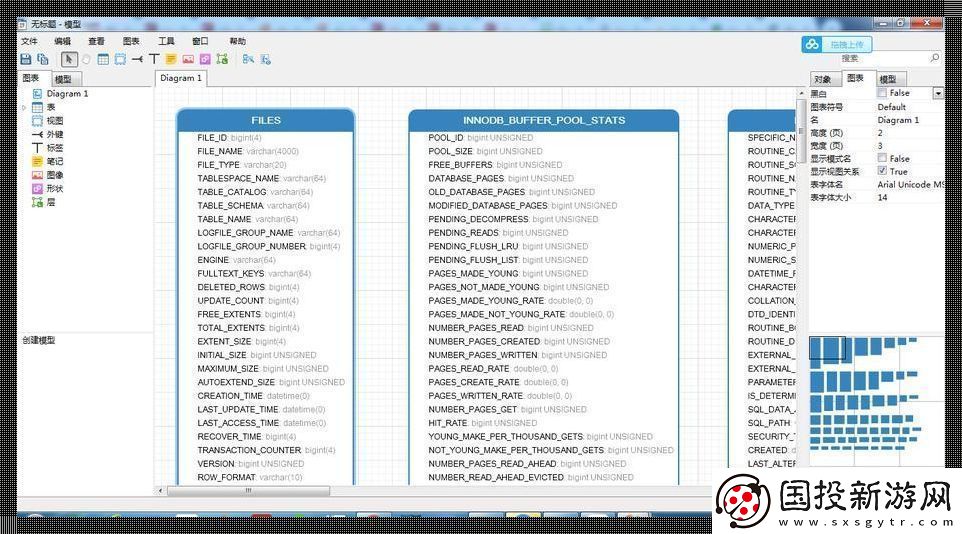Open the 工具 menu
This screenshot has height=534, width=962.
[166, 41]
